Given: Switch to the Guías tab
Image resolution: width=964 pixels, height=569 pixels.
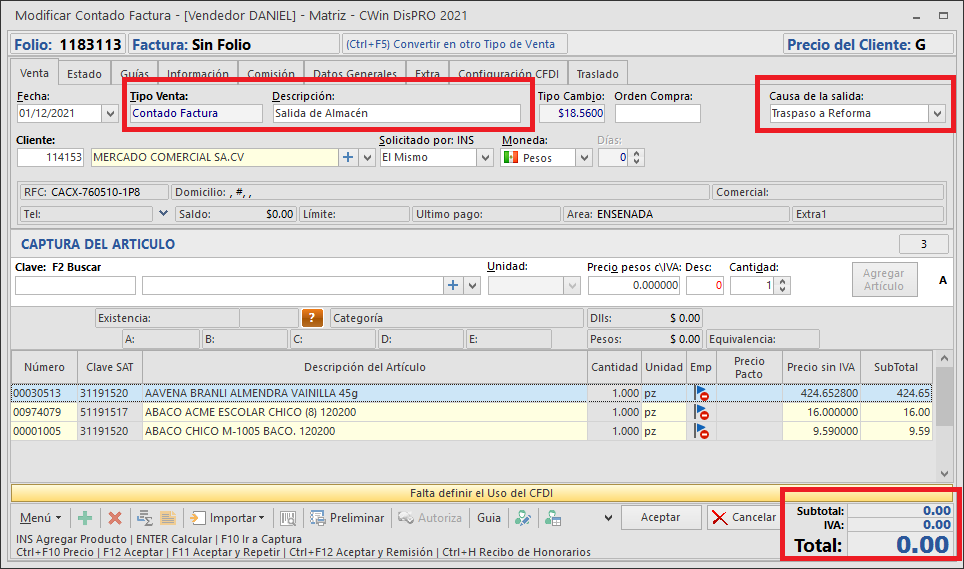Looking at the screenshot, I should tap(135, 74).
